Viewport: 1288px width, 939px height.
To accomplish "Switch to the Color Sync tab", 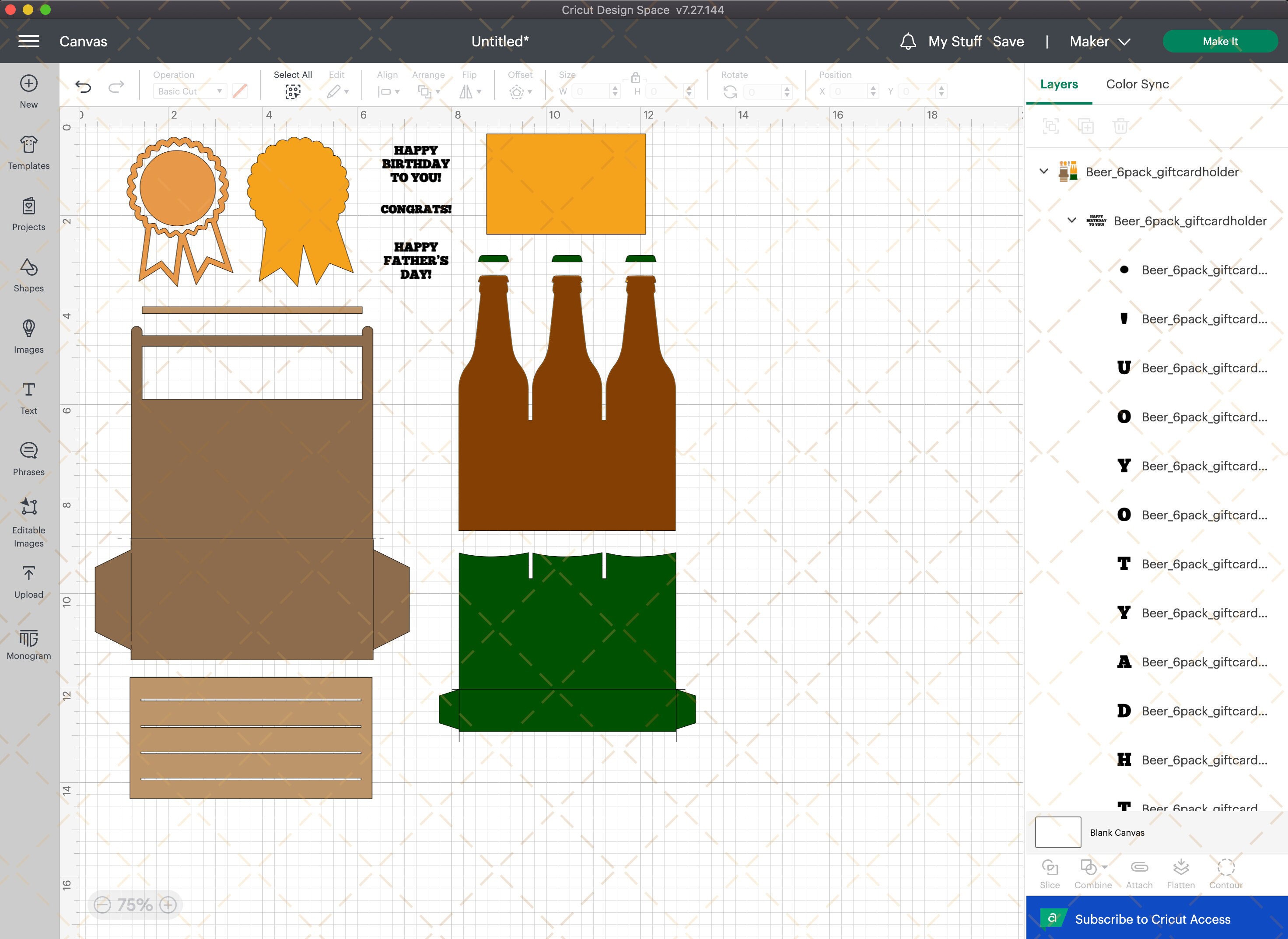I will click(x=1137, y=84).
